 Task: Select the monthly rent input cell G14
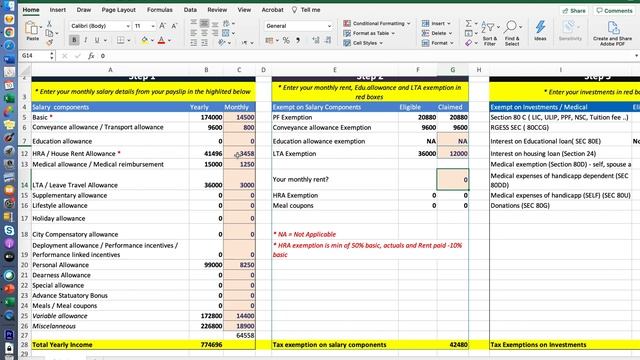click(453, 180)
